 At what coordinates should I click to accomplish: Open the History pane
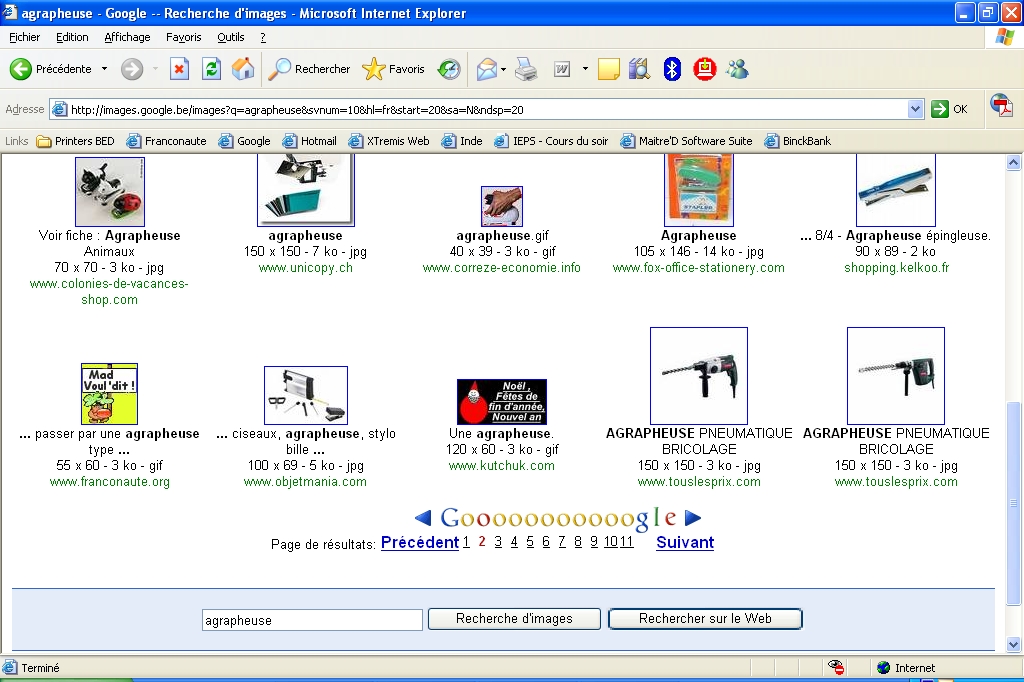pyautogui.click(x=449, y=69)
